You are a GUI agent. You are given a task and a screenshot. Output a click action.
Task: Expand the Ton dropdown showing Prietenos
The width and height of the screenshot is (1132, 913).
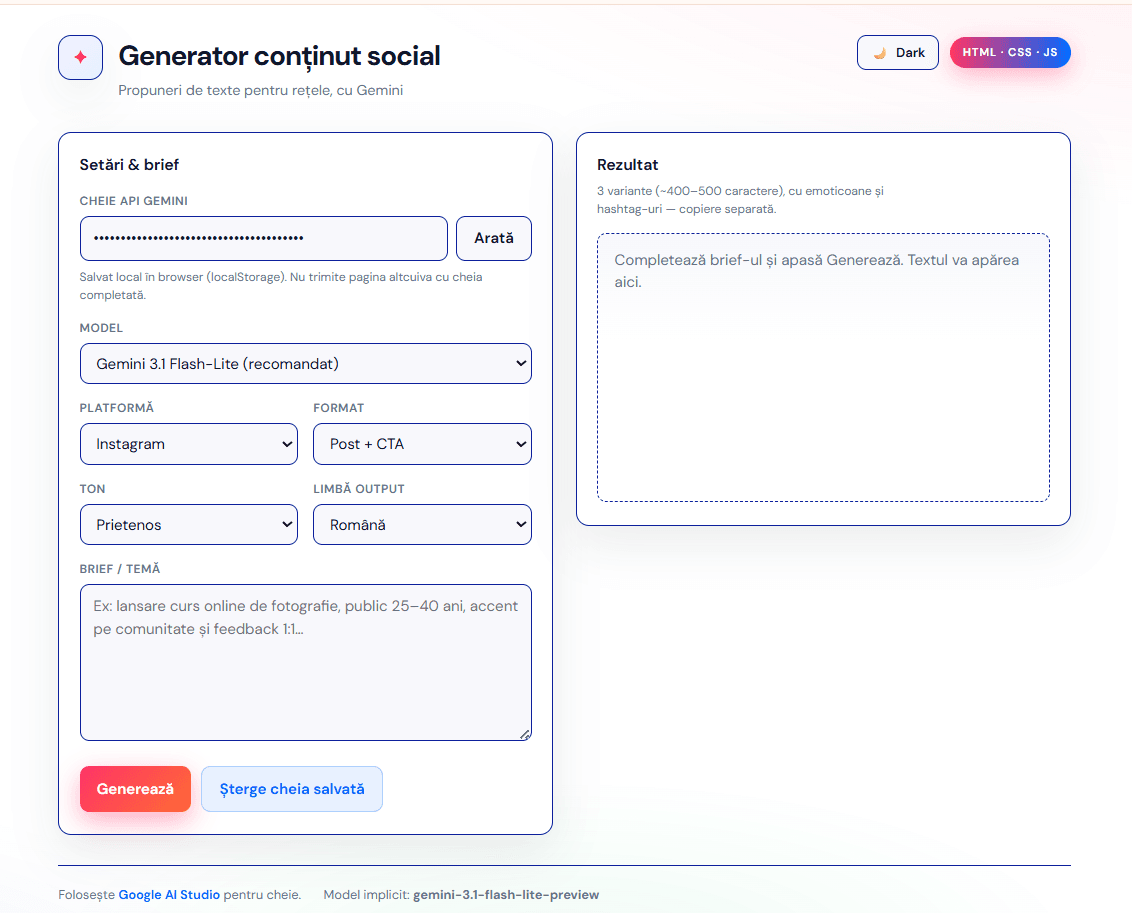pos(188,525)
